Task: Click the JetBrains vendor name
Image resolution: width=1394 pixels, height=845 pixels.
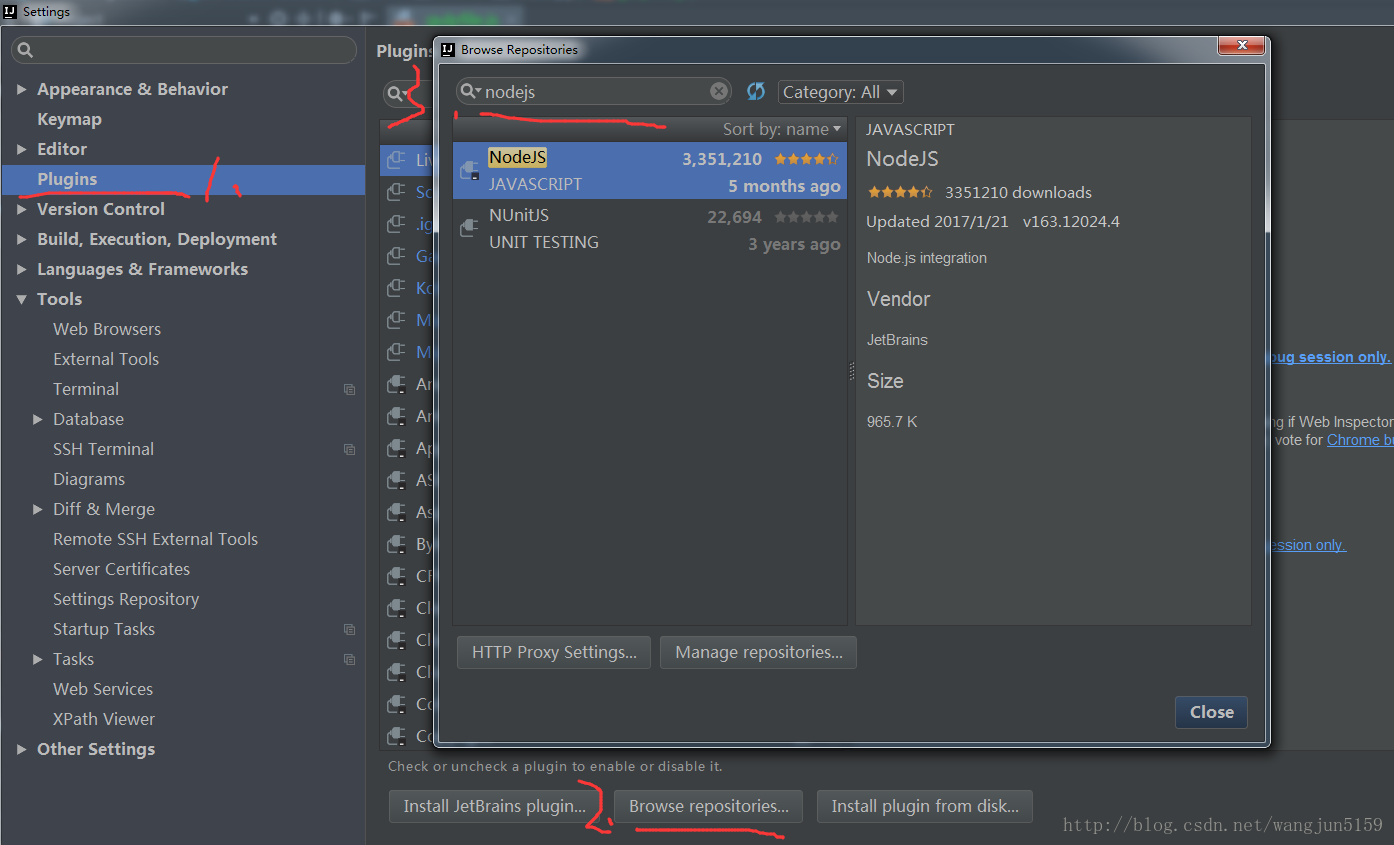Action: point(897,340)
